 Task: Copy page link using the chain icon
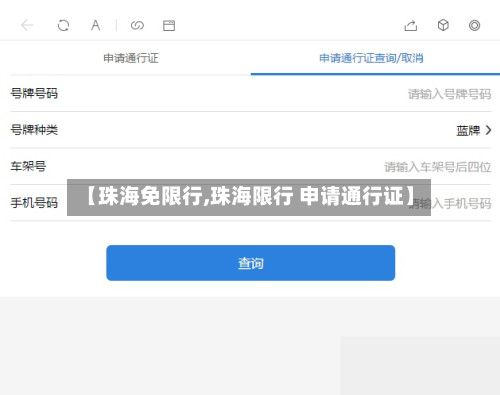point(137,25)
